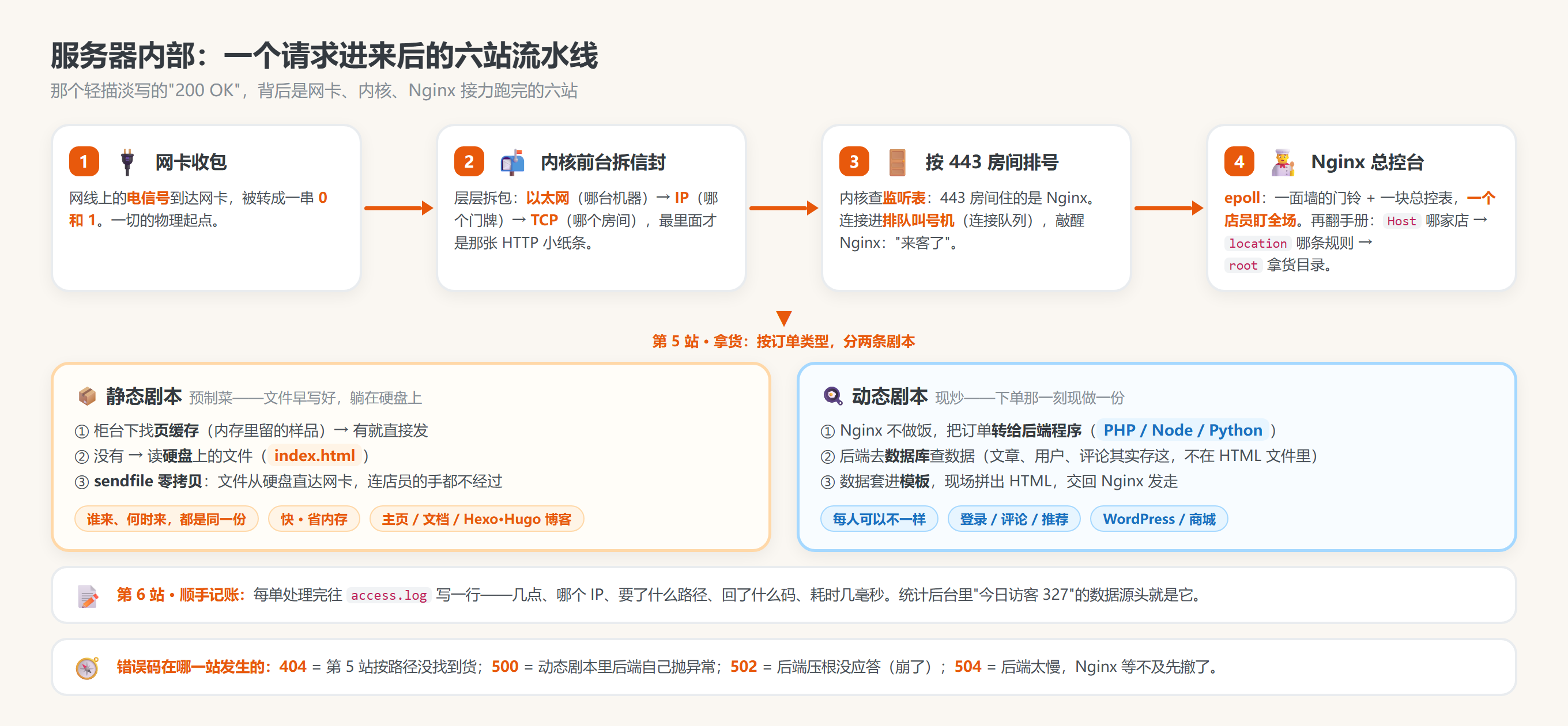1568x726 pixels.
Task: Click the line ③ 数据套进模板
Action: click(999, 481)
